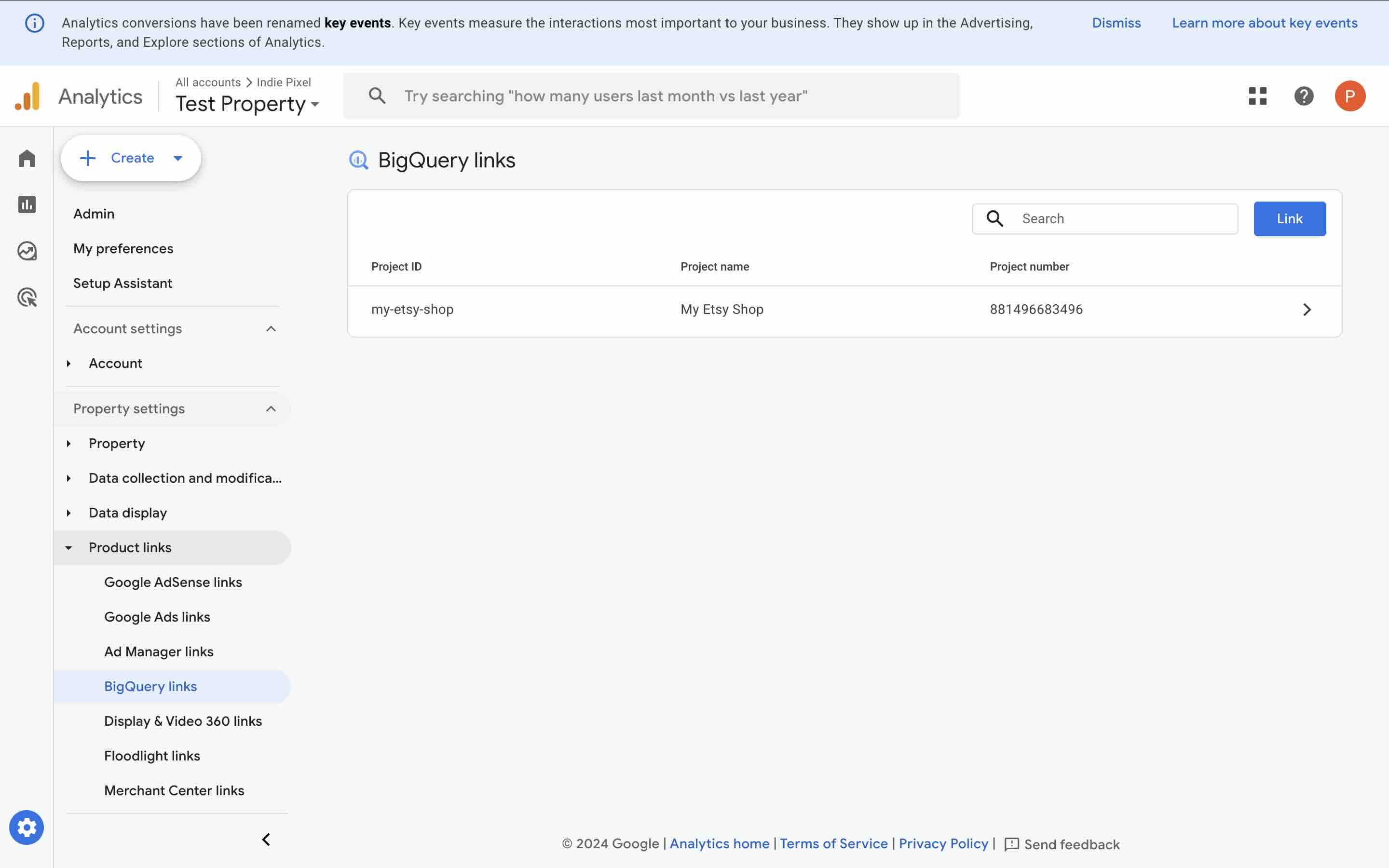Open the account avatar P
This screenshot has height=868, width=1389.
point(1349,96)
